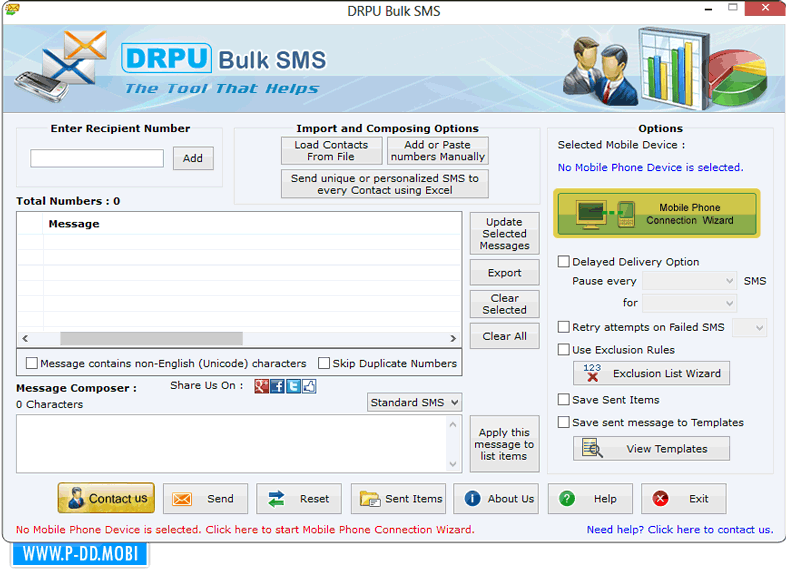Click the red No Mobile Phone Device status link
Image resolution: width=786 pixels, height=570 pixels.
[x=245, y=529]
